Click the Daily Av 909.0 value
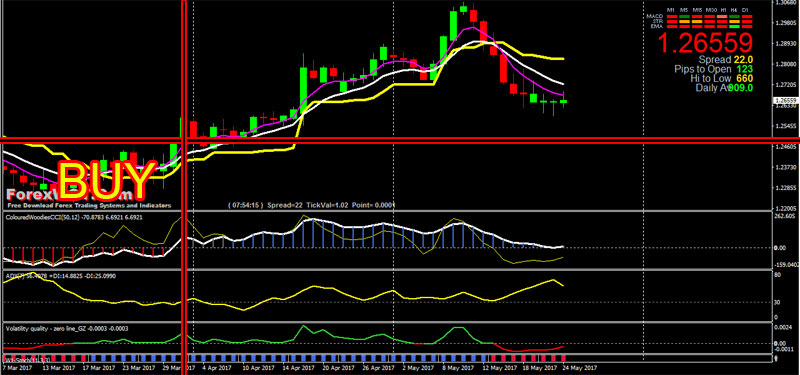Screen dimensions: 800x375 741,88
